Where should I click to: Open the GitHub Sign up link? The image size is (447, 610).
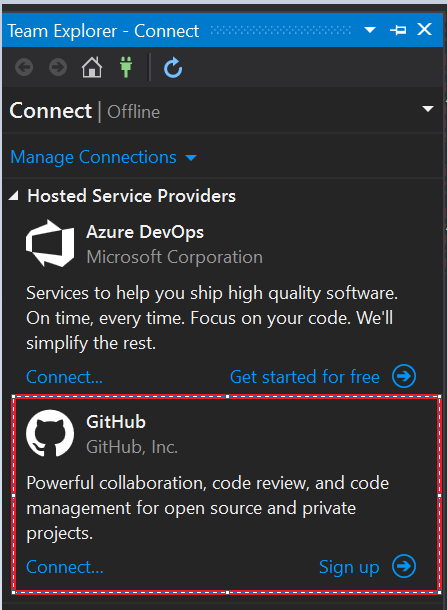[349, 567]
